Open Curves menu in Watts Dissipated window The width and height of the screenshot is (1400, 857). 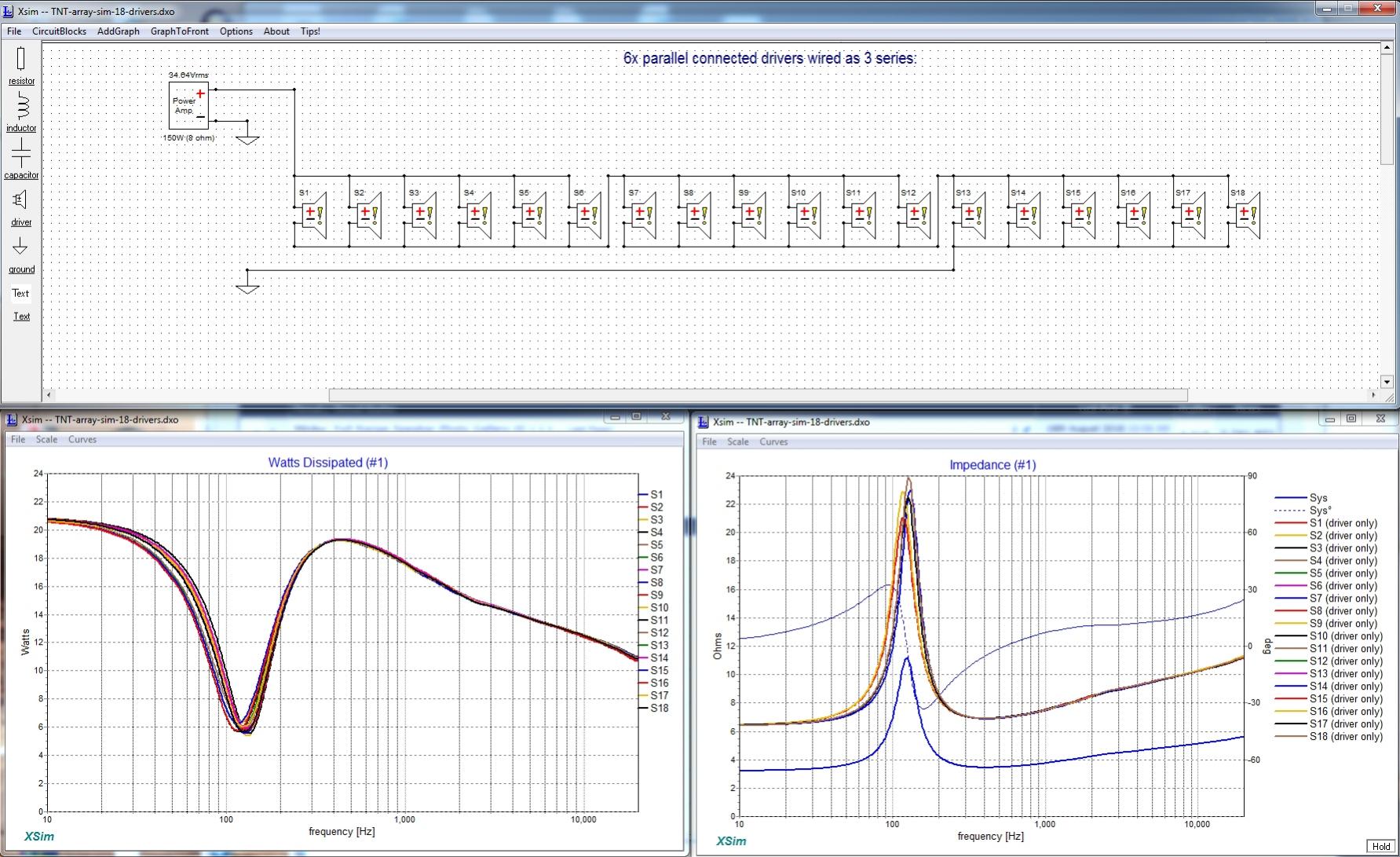82,440
